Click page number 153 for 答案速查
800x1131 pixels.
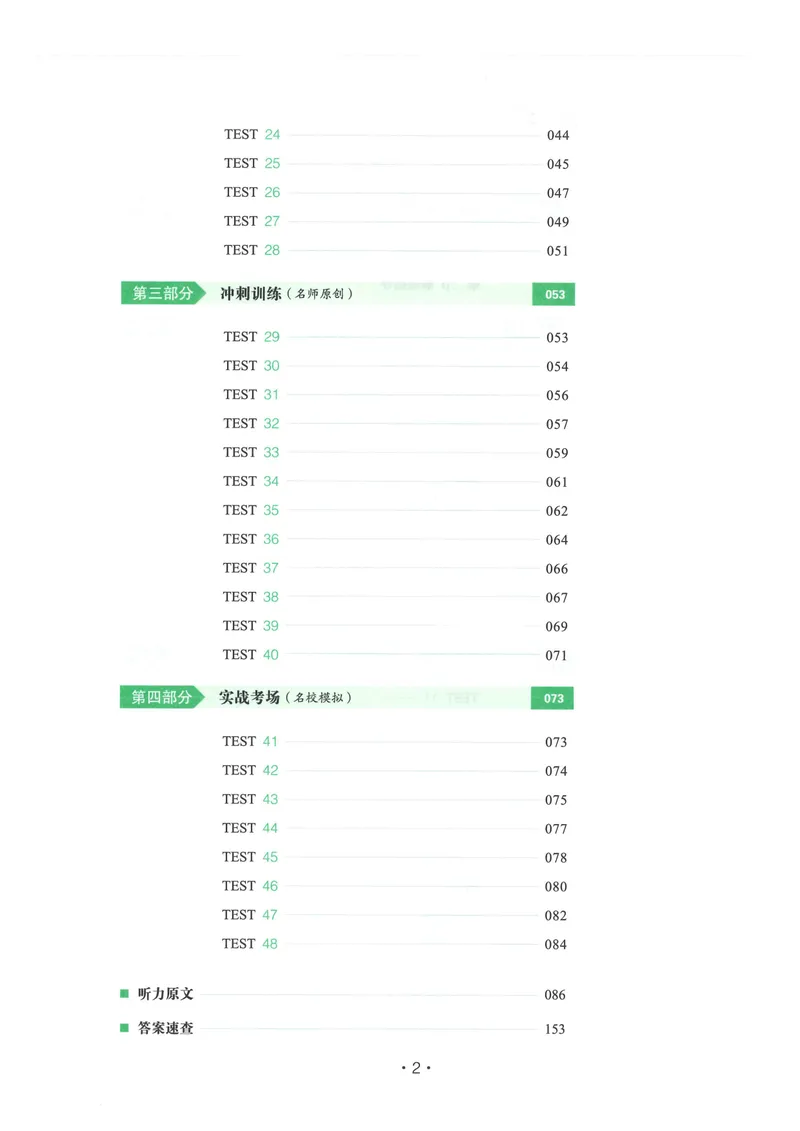(x=555, y=1029)
